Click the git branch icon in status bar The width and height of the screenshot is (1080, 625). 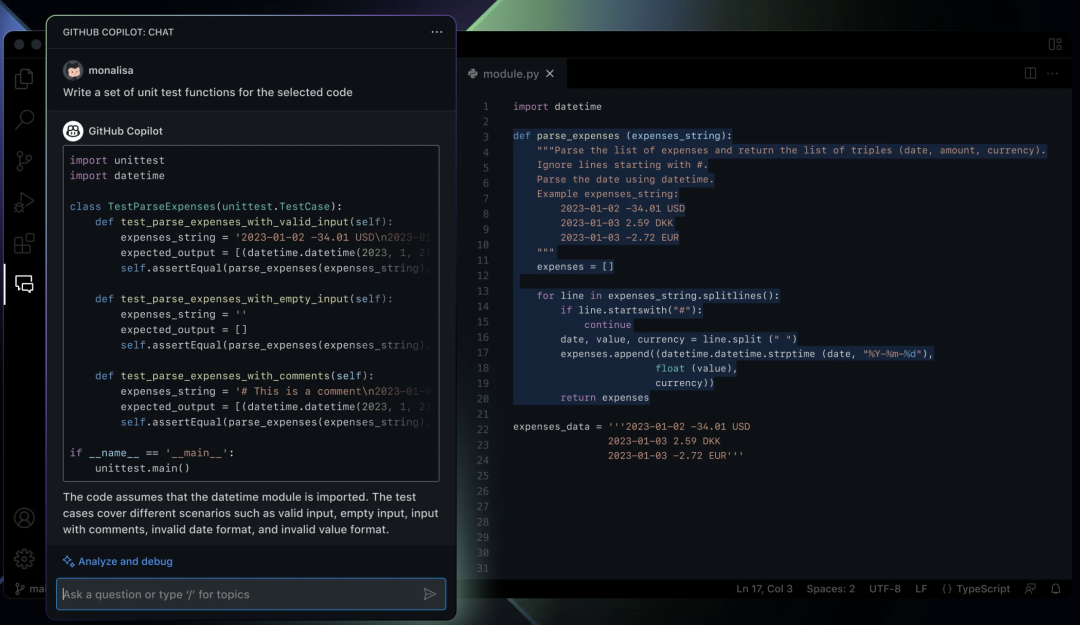pyautogui.click(x=20, y=589)
